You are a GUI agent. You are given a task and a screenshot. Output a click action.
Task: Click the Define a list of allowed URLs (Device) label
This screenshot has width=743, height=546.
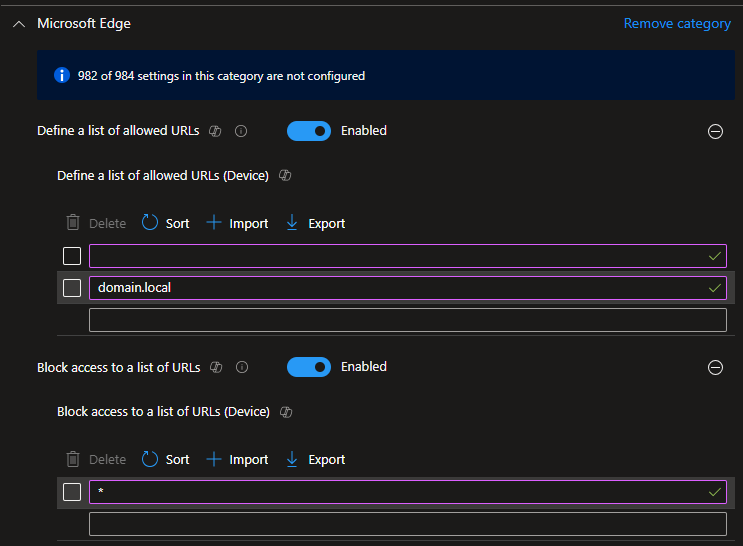click(163, 175)
